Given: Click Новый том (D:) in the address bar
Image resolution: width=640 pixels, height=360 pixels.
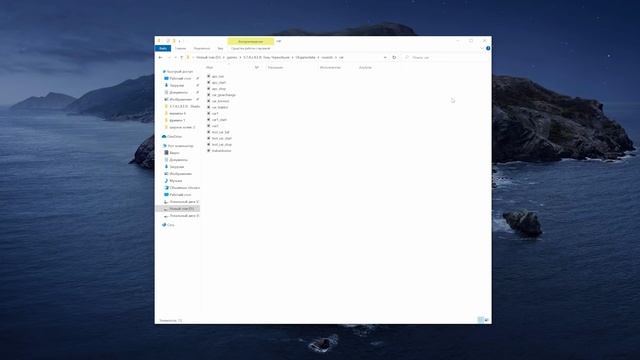Looking at the screenshot, I should pyautogui.click(x=208, y=58).
